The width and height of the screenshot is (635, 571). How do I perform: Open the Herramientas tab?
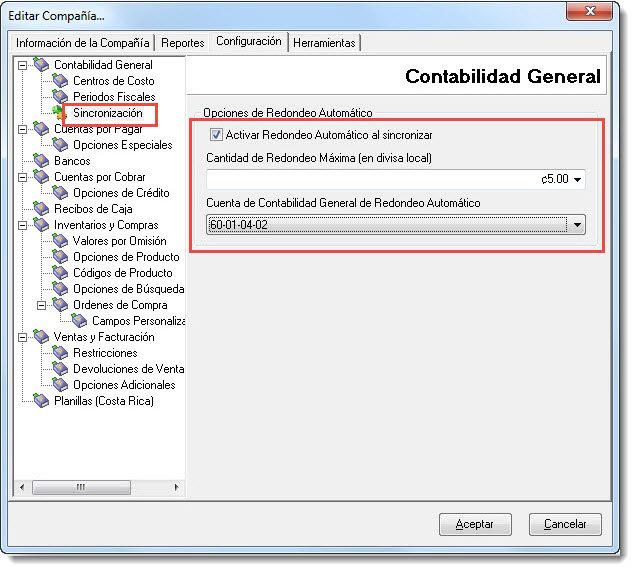click(324, 43)
